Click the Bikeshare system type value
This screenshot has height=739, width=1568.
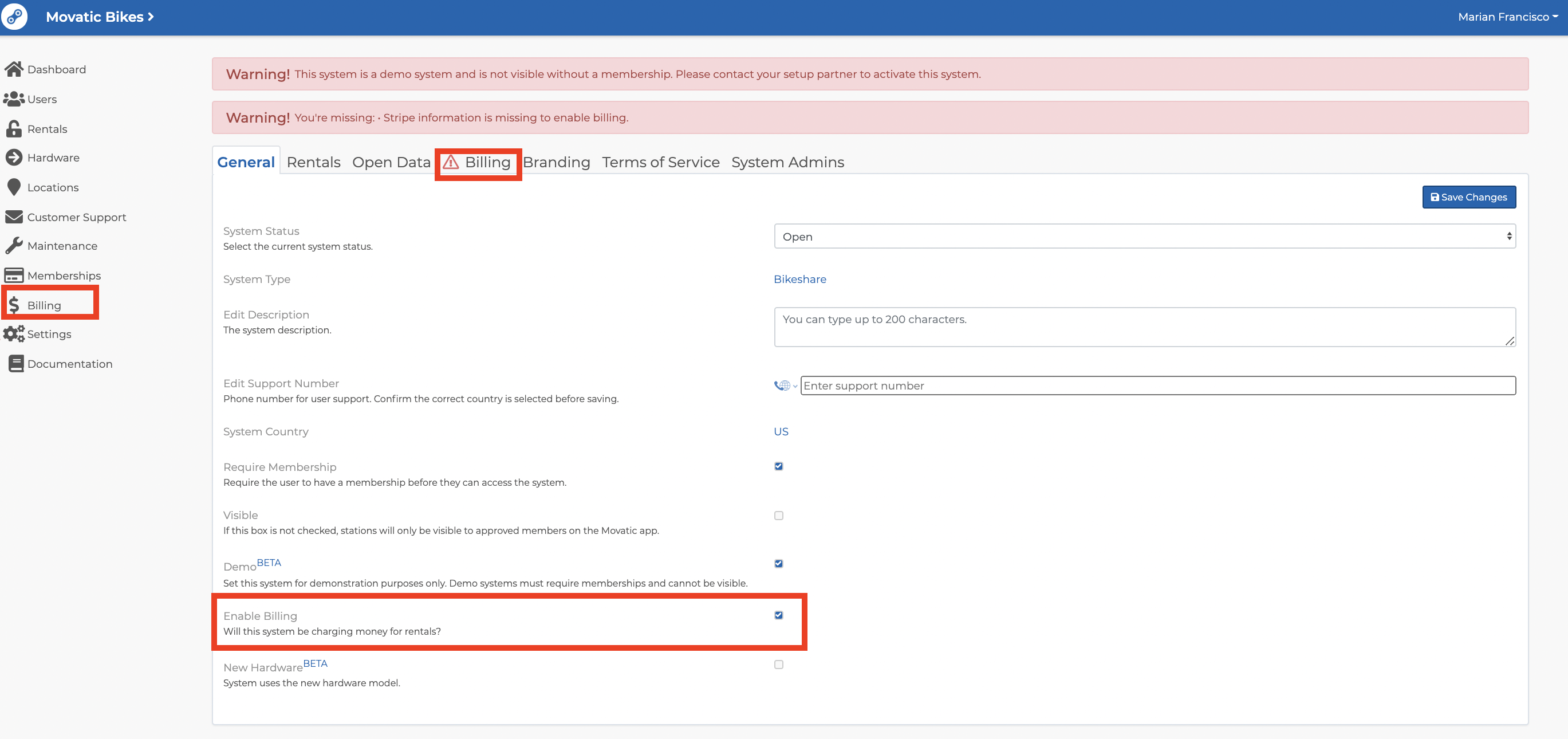pyautogui.click(x=800, y=279)
